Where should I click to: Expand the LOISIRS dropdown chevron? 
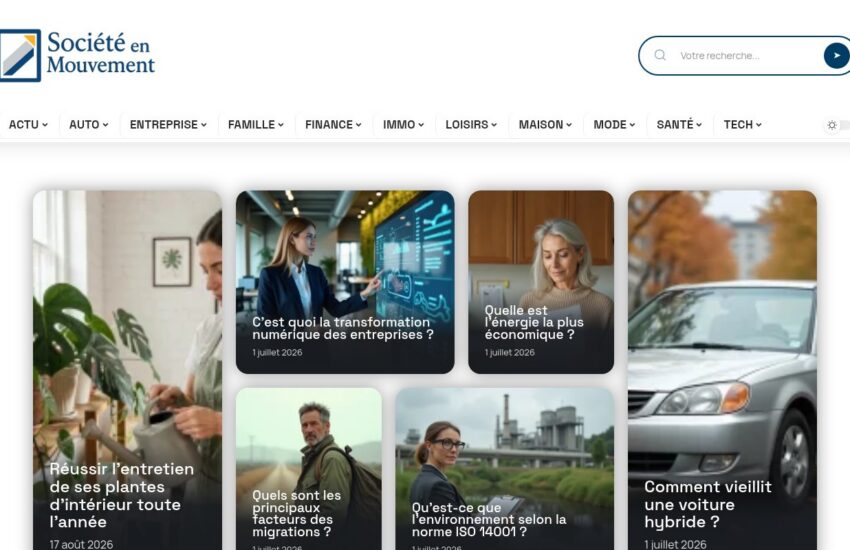coord(494,125)
